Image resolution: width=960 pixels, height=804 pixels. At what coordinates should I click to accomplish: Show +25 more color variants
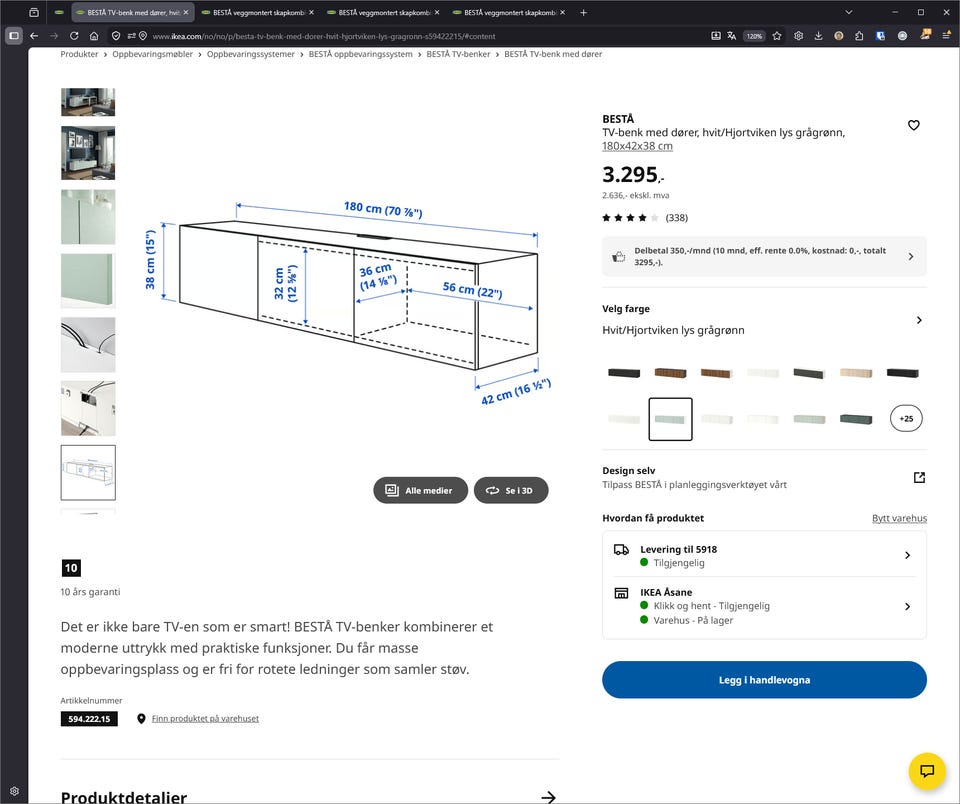pos(906,419)
